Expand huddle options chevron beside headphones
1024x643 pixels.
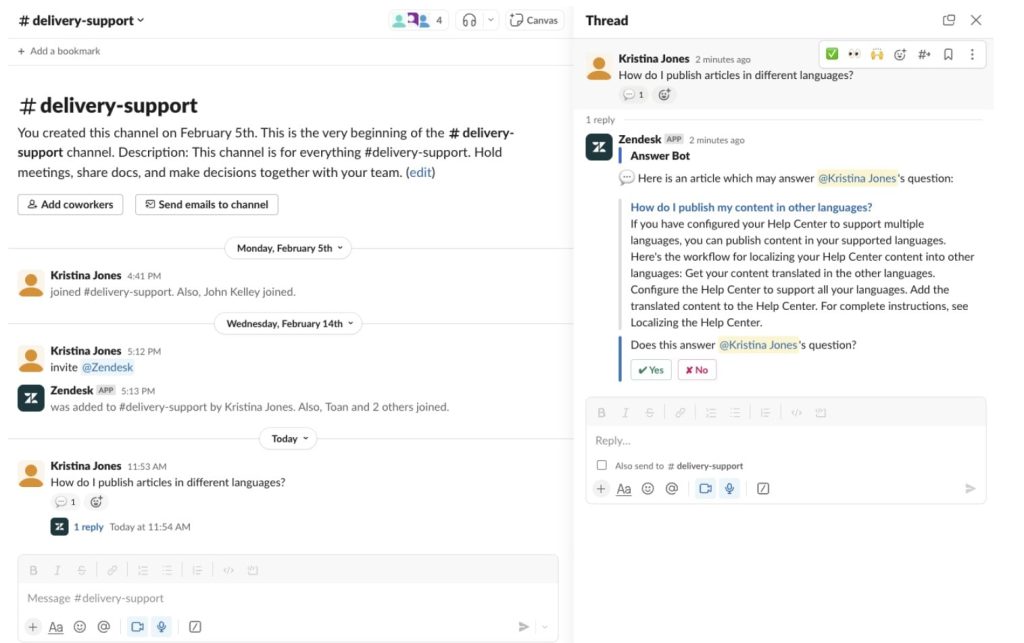click(490, 20)
